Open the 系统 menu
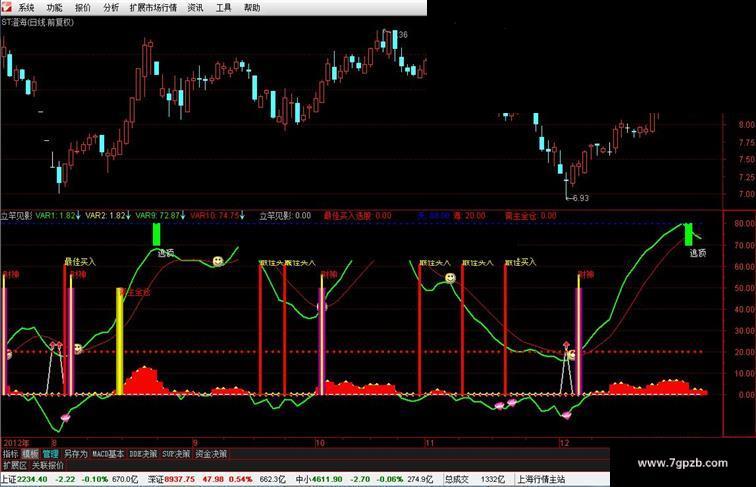 [x=27, y=8]
